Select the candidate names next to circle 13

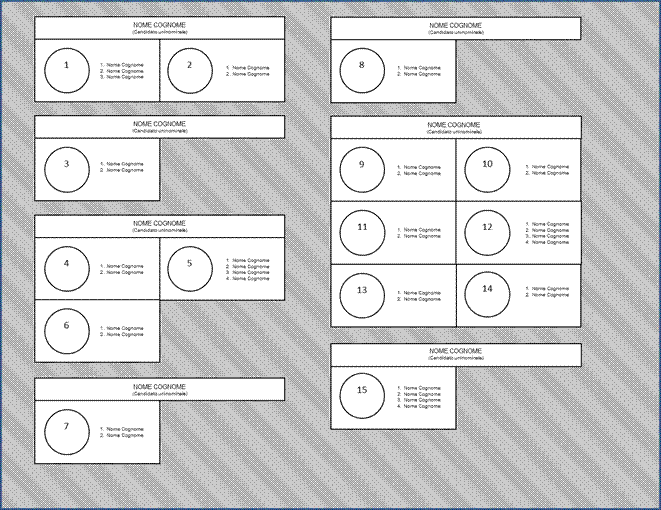point(419,296)
